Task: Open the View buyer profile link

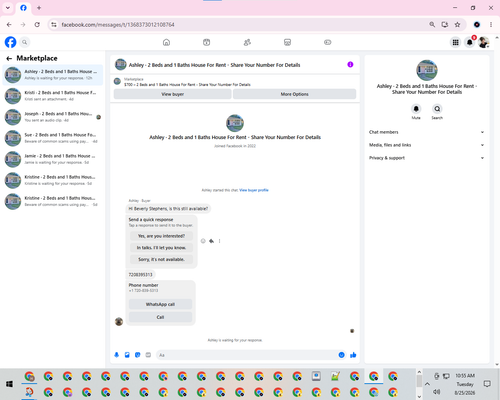Action: point(254,190)
